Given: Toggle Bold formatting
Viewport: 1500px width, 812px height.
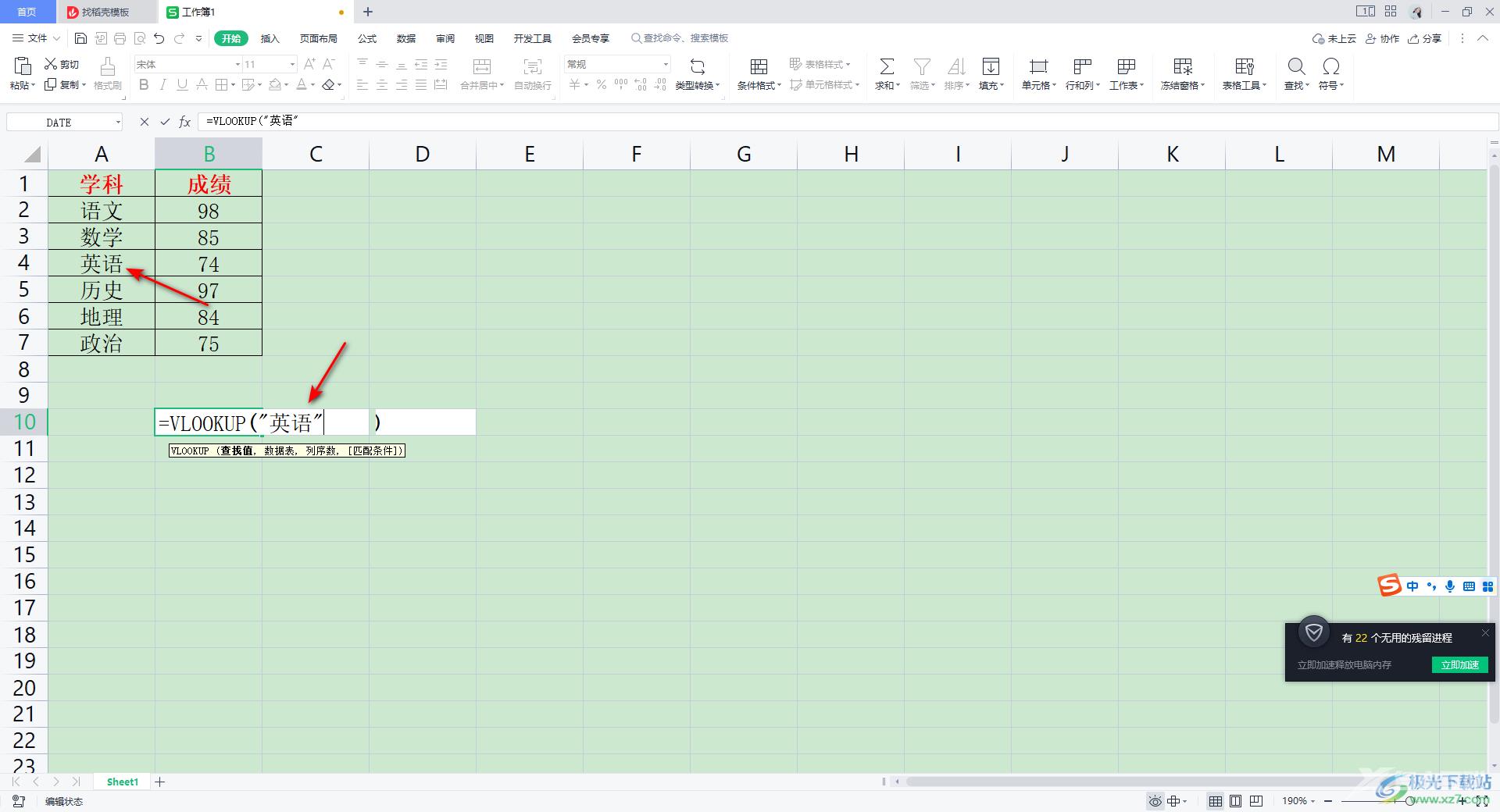Looking at the screenshot, I should pos(144,84).
